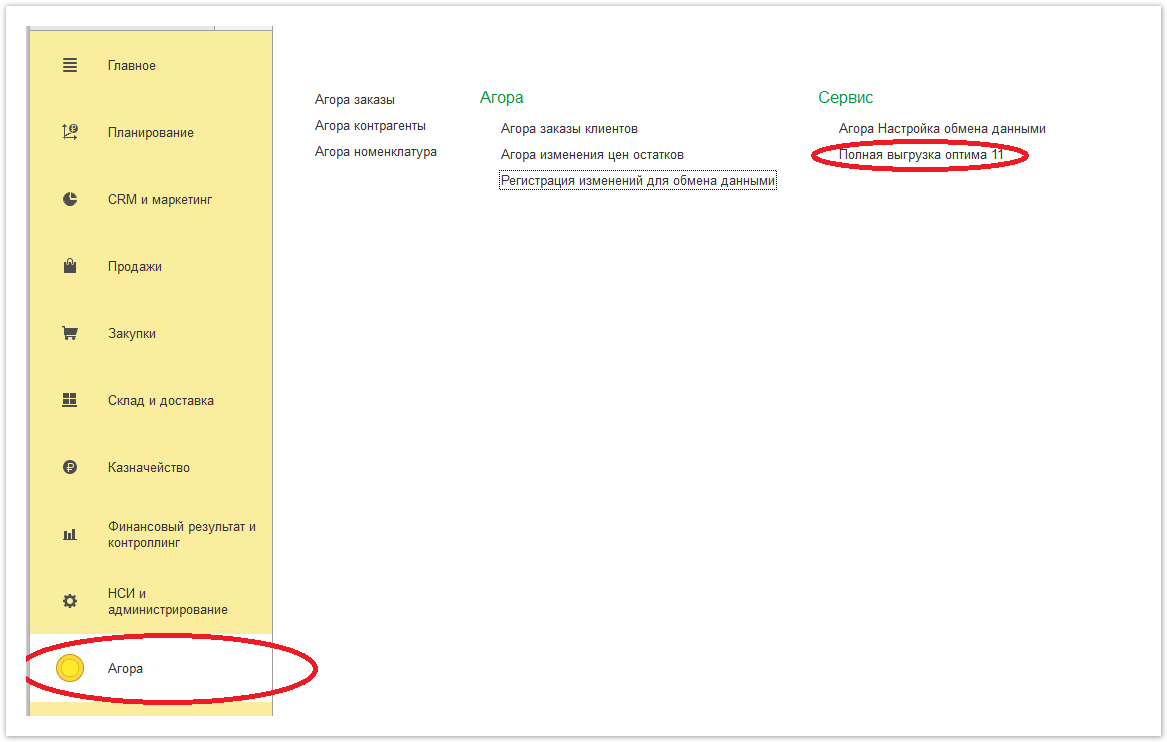Open Финансовый результат и контроллинг section
The image size is (1167, 742).
tap(182, 534)
